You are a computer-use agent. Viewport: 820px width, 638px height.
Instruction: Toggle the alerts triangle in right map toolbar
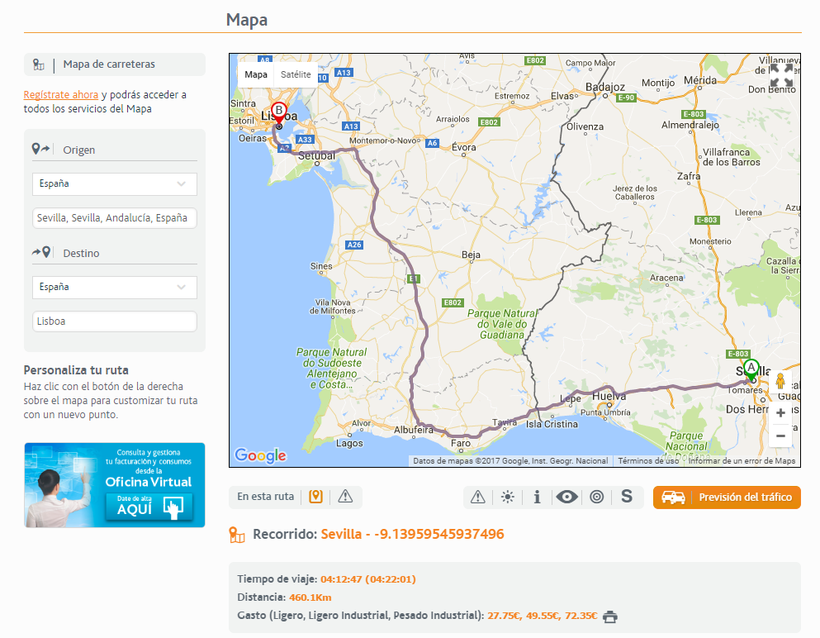point(478,496)
